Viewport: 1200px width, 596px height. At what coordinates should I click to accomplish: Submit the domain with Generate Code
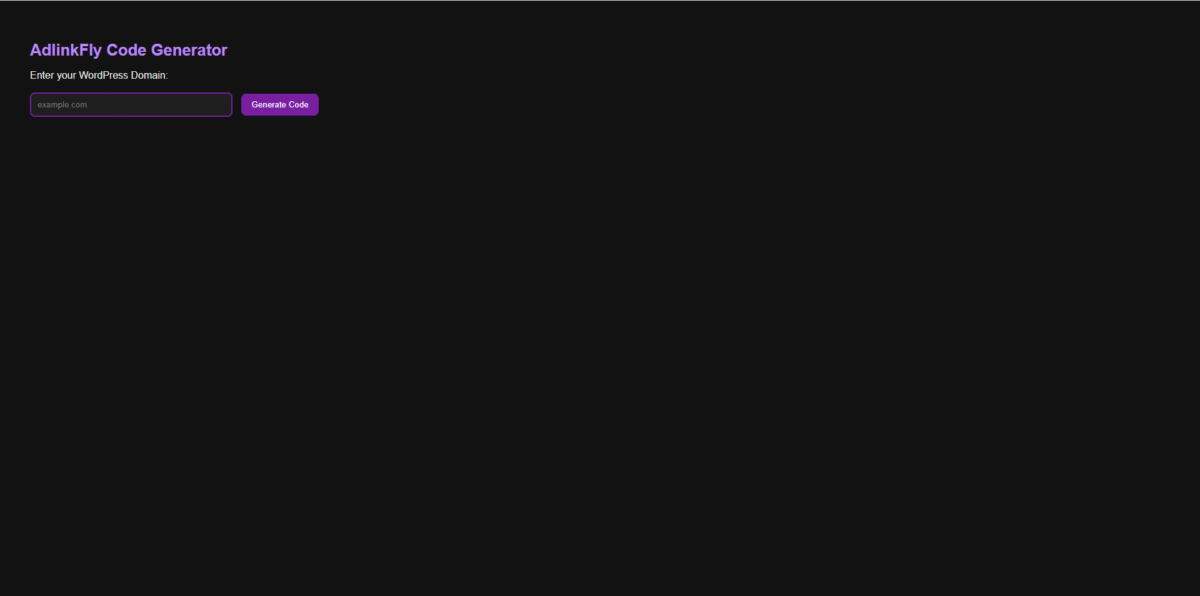280,105
